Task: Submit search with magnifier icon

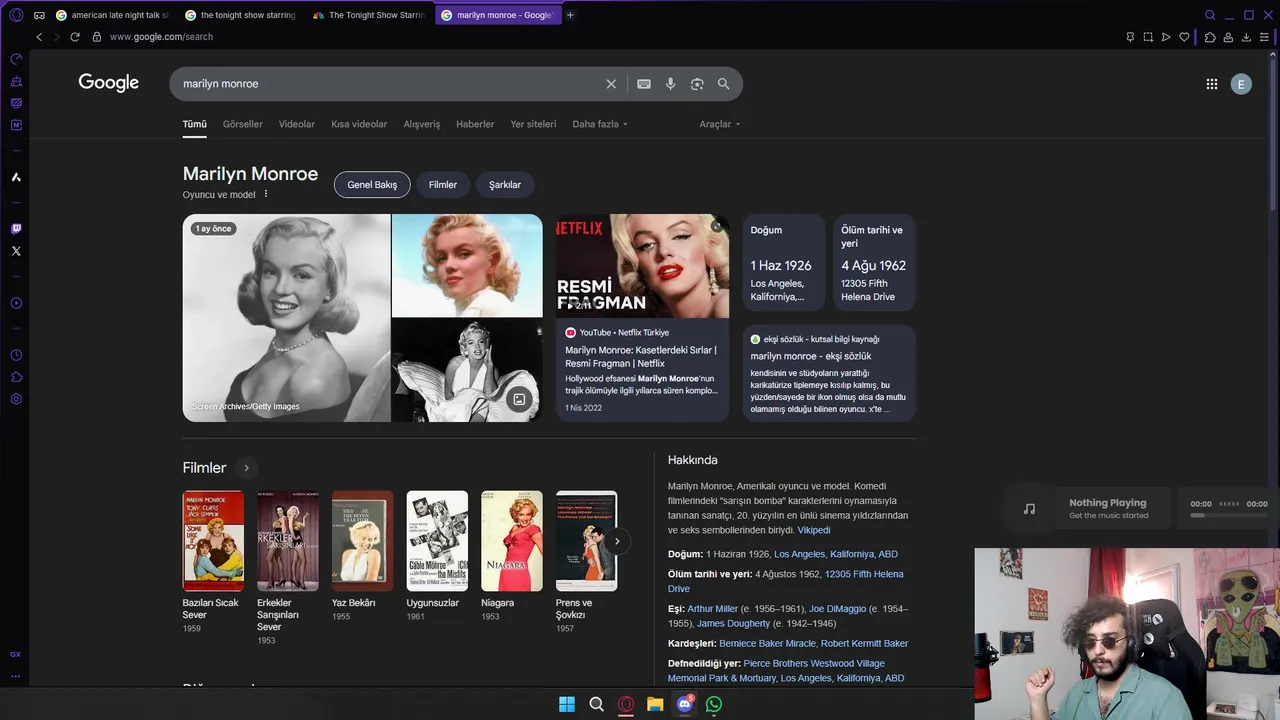Action: click(x=724, y=84)
